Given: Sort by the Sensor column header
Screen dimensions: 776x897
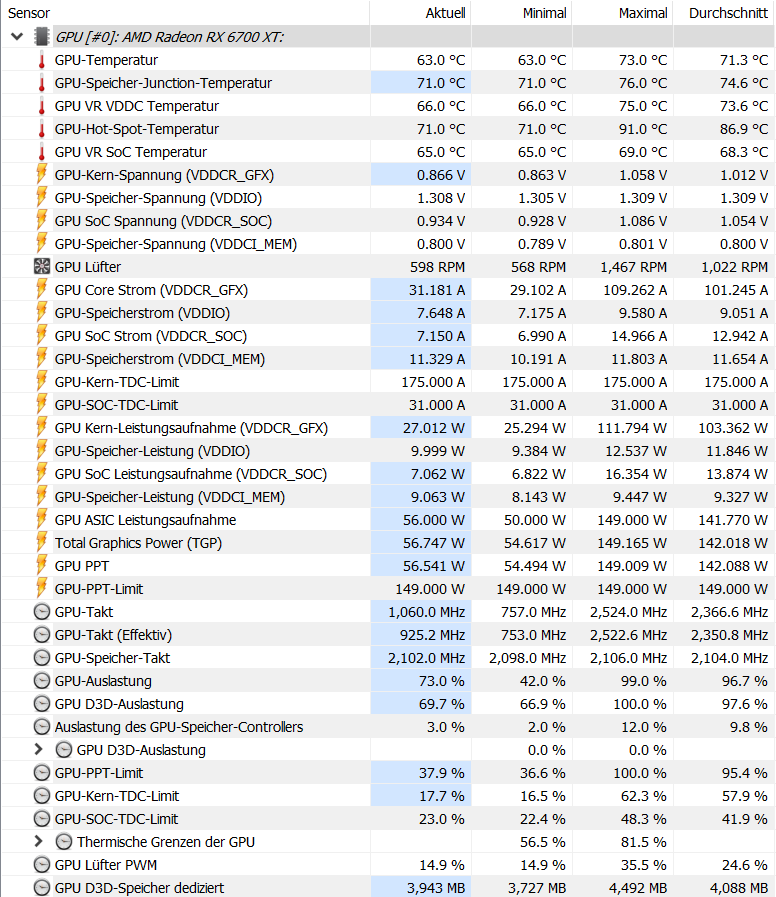Looking at the screenshot, I should click(185, 13).
